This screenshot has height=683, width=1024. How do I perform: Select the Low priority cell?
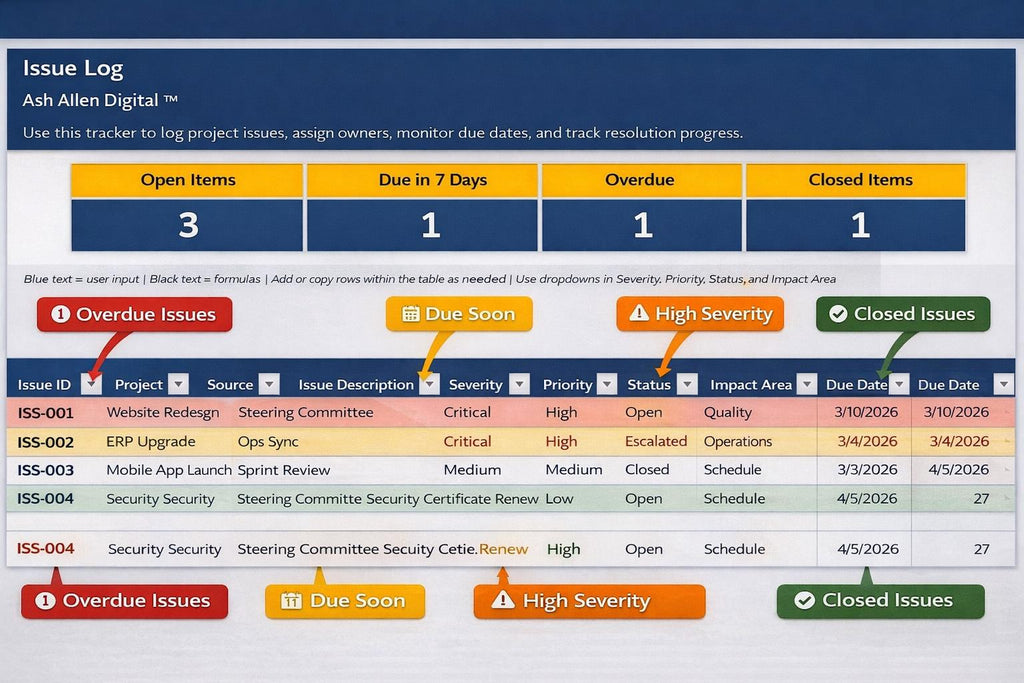(x=560, y=499)
